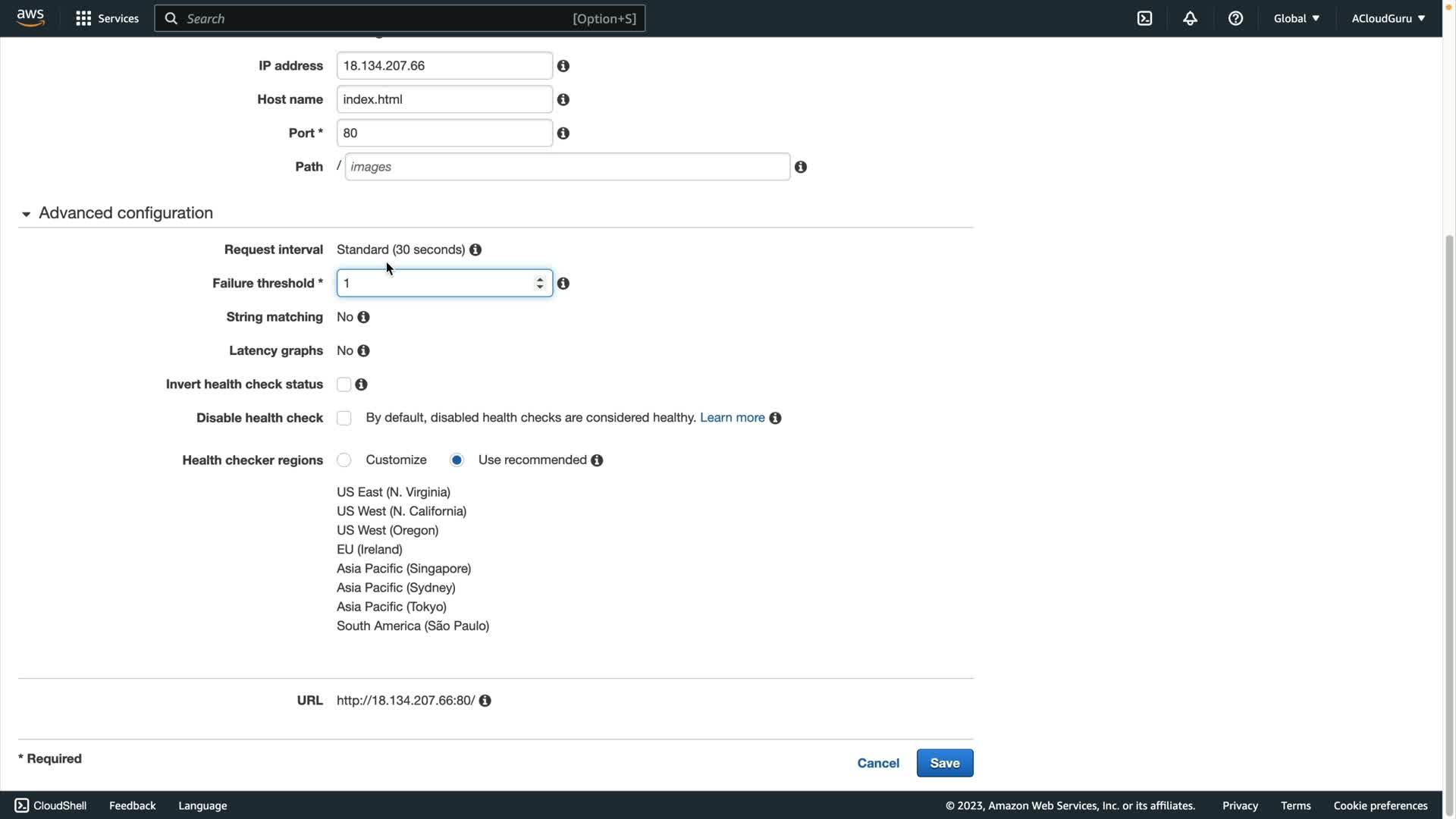
Task: Collapse the Advanced configuration section
Action: 27,214
